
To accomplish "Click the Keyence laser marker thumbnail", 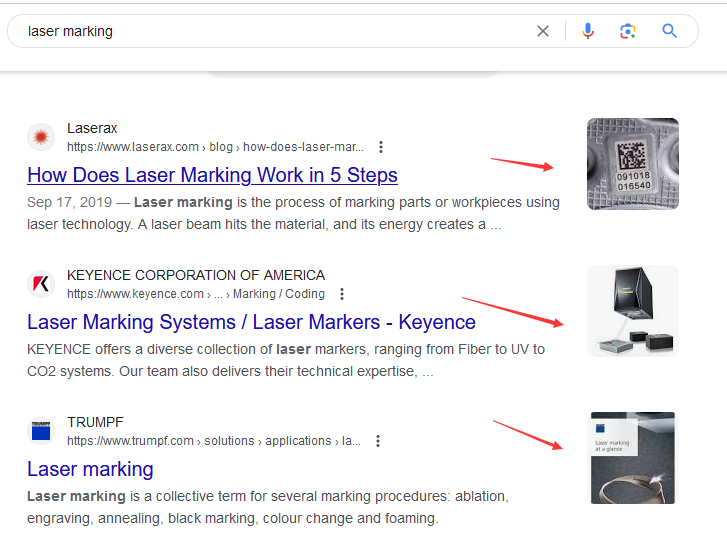I will [632, 311].
